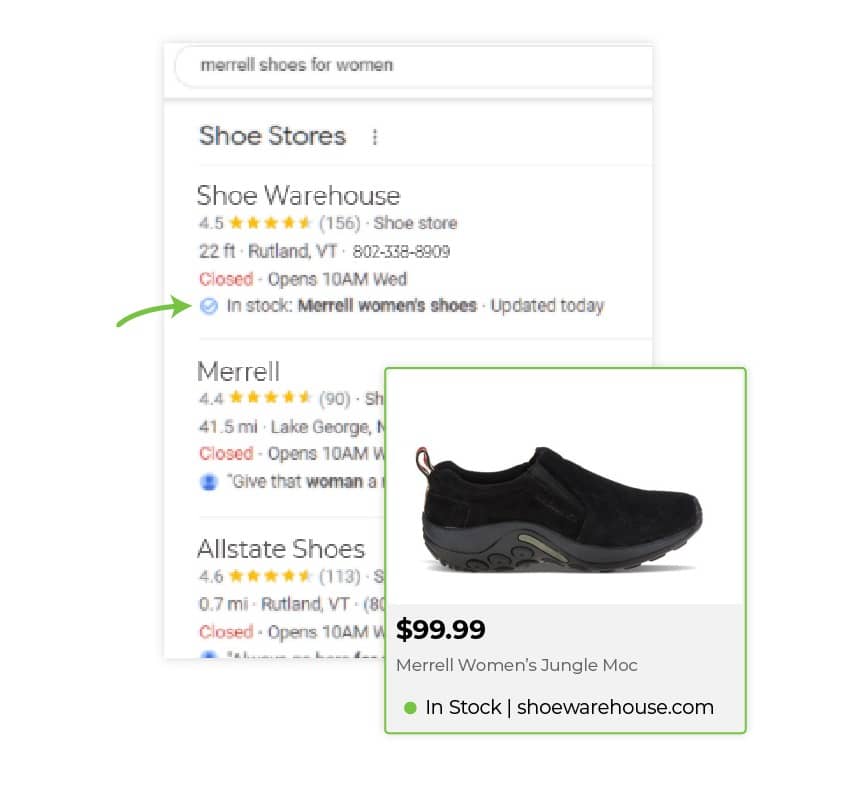Click the search box with merrell shoes query

pyautogui.click(x=414, y=66)
